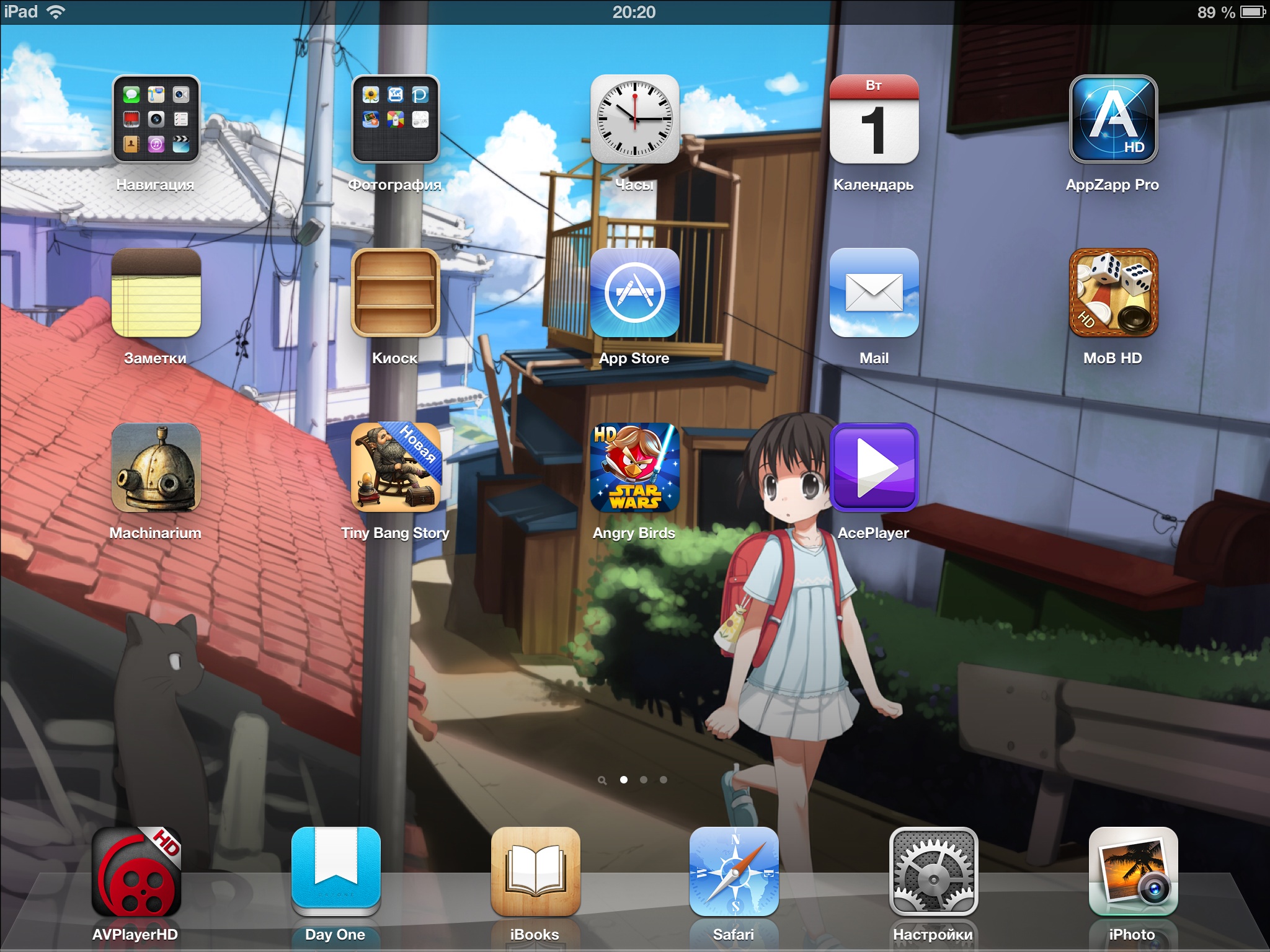Open Настройки settings from dock
This screenshot has width=1270, height=952.
point(933,871)
